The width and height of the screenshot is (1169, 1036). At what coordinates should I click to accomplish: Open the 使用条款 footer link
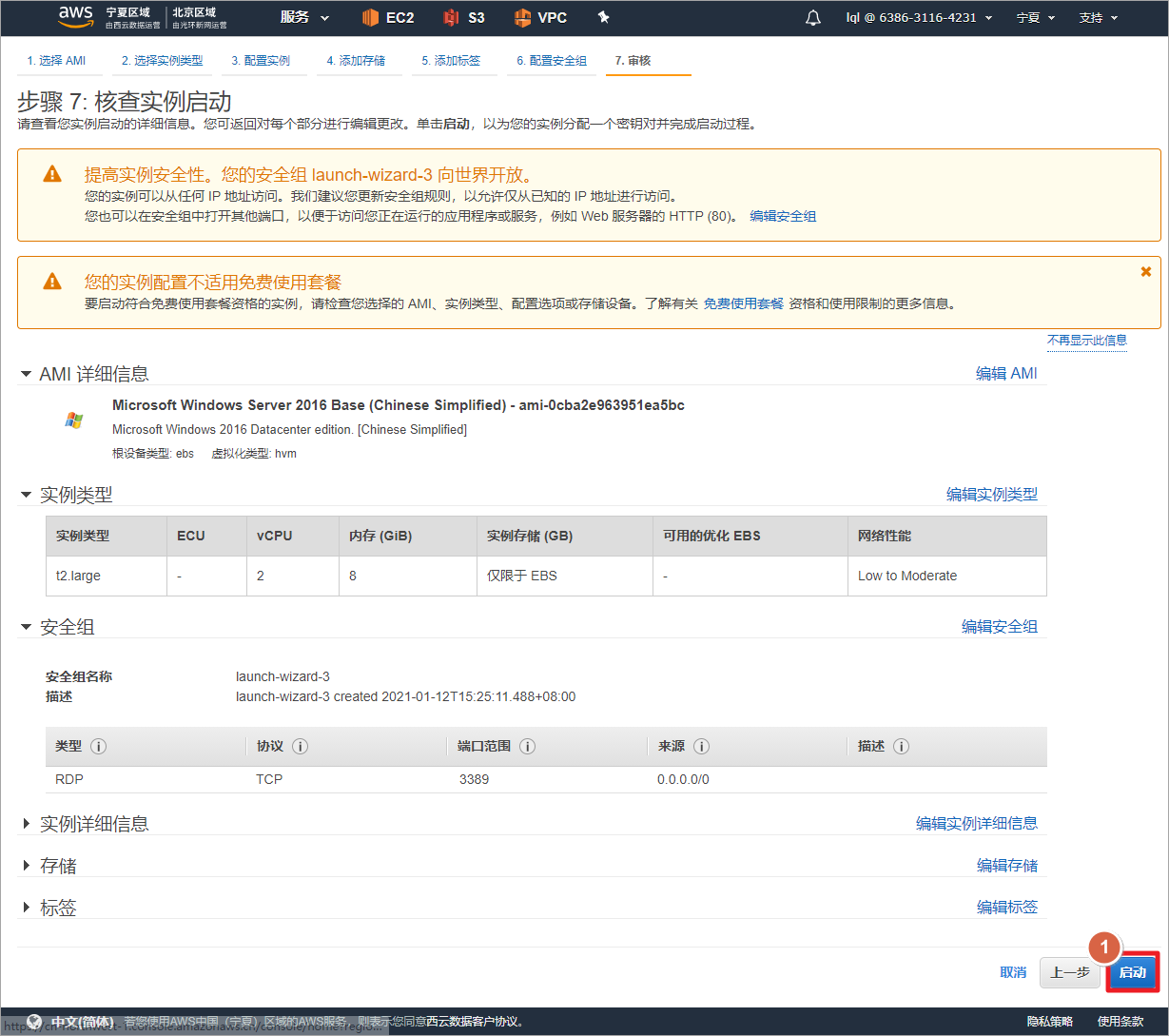1120,1022
